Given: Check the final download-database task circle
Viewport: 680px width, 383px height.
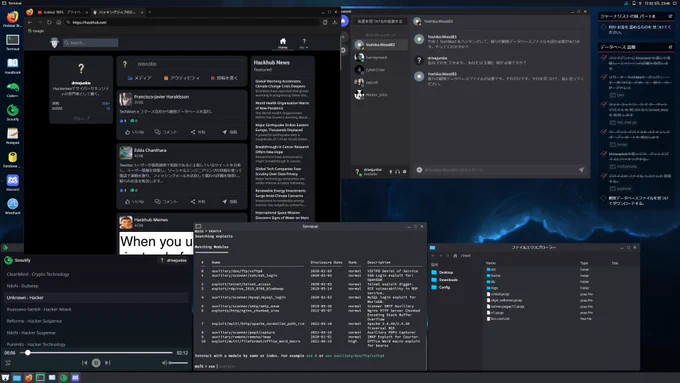Looking at the screenshot, I should [x=603, y=198].
